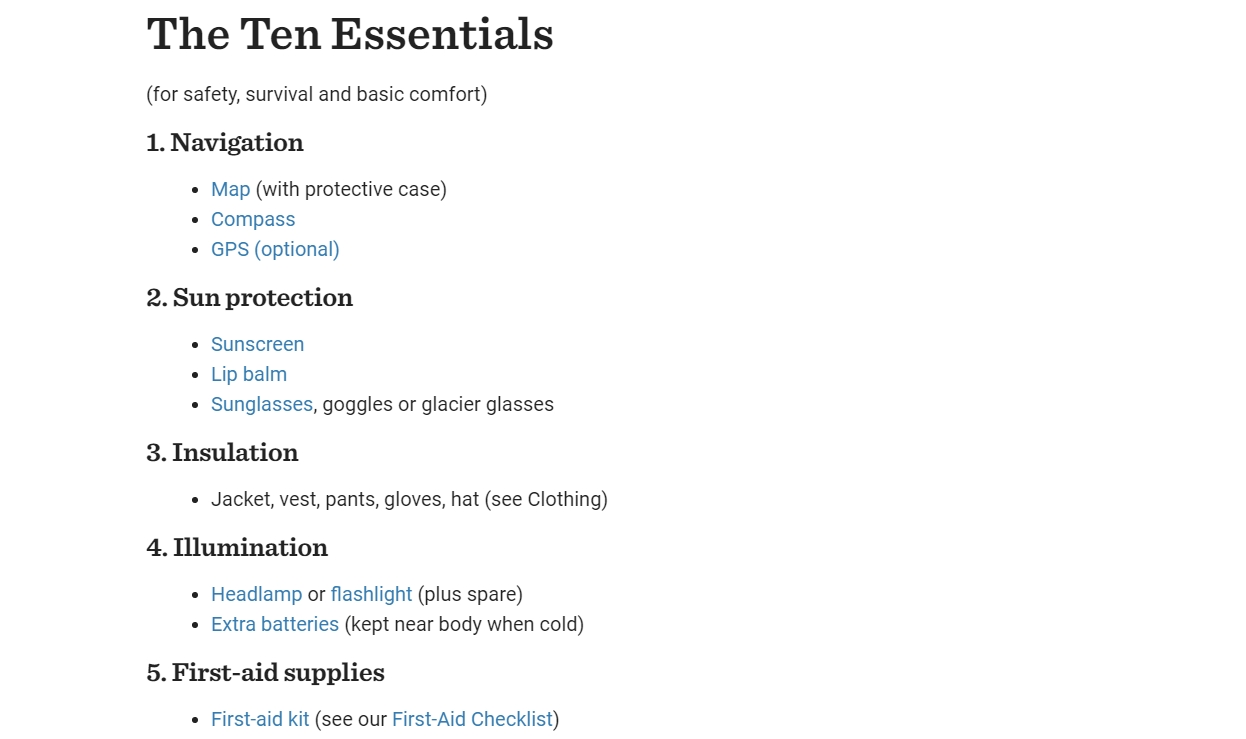This screenshot has width=1246, height=739.
Task: Open the Headlamp link
Action: click(256, 594)
